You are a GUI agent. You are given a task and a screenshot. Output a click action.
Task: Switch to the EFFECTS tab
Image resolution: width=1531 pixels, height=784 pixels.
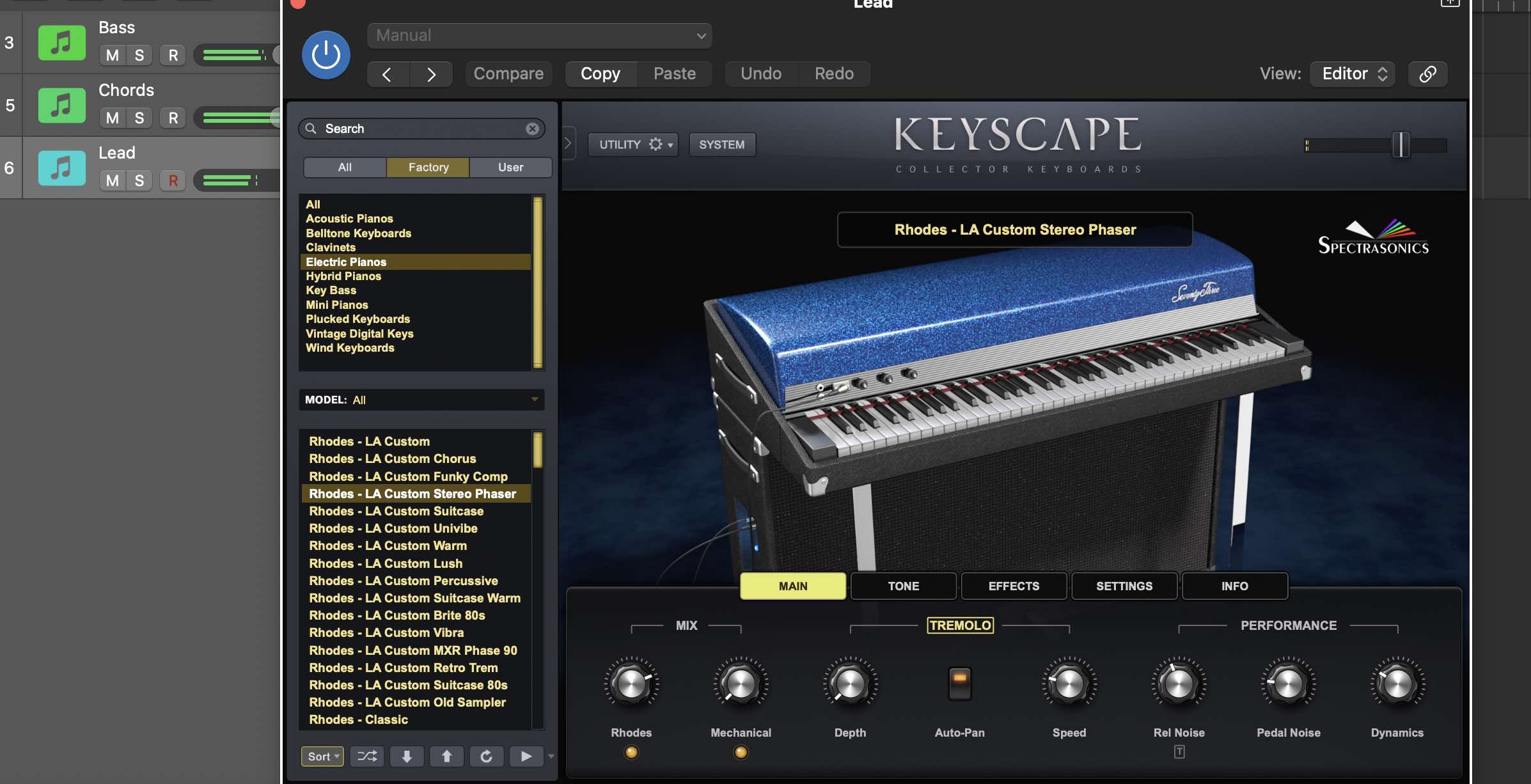pos(1013,586)
